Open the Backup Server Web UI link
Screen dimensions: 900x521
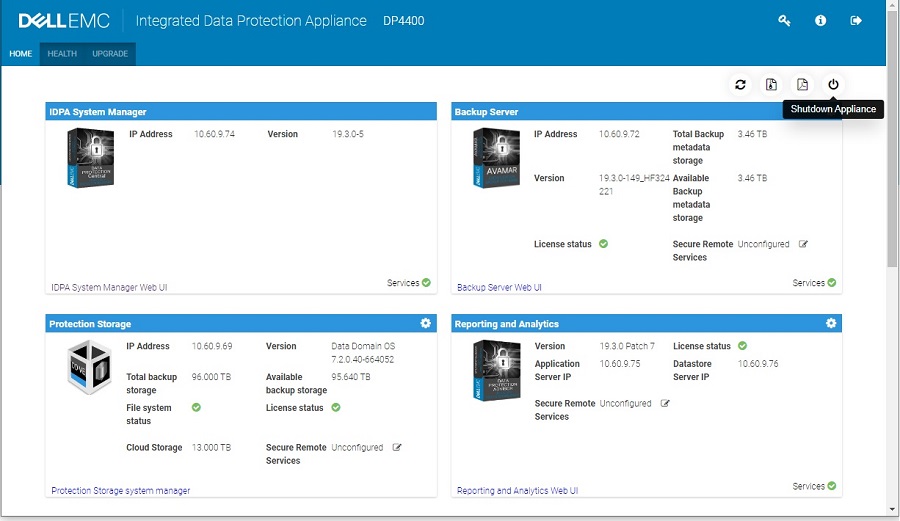(499, 288)
